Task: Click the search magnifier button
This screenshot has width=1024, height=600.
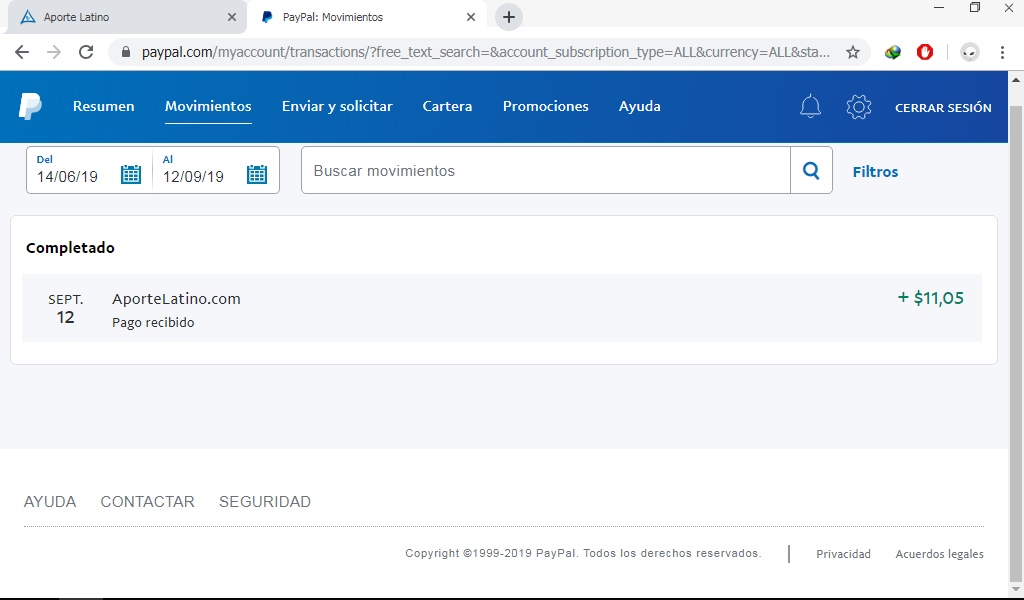Action: point(811,170)
